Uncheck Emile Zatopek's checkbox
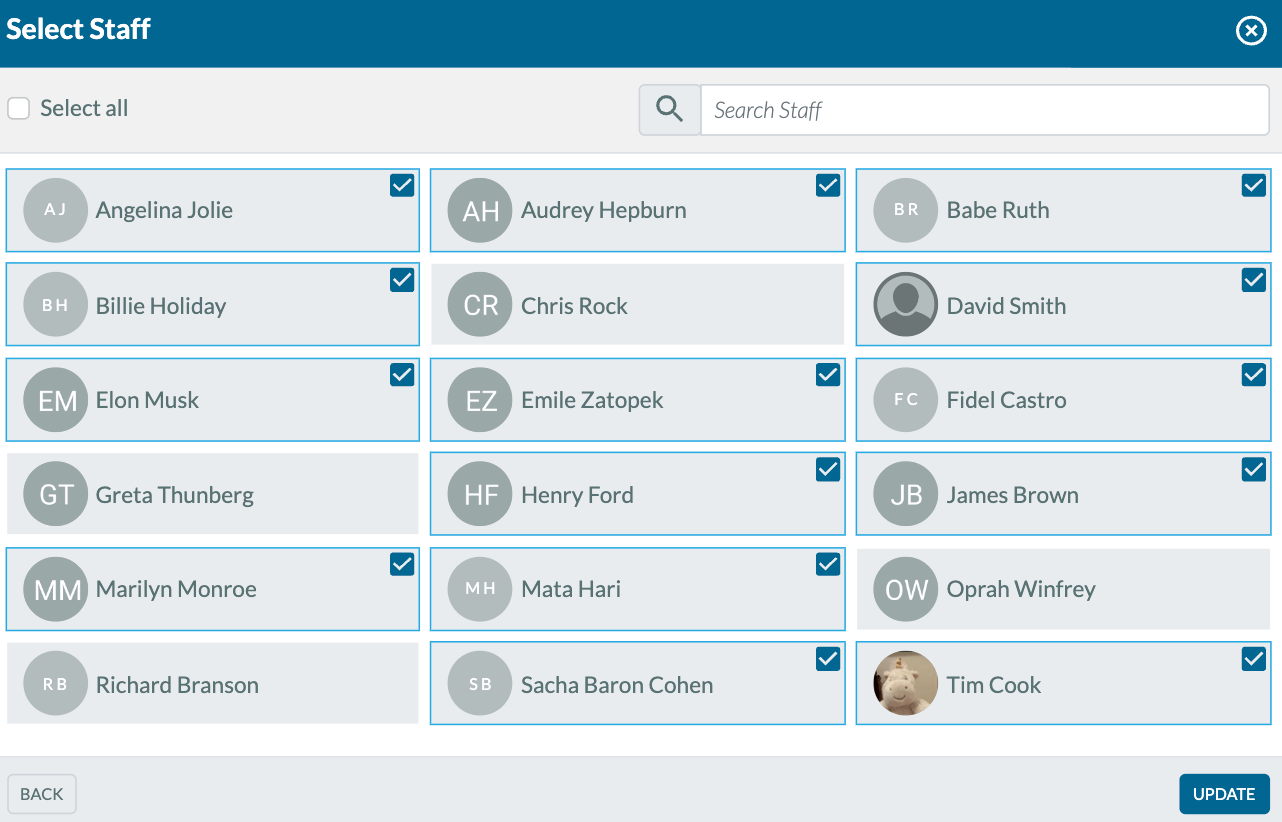The width and height of the screenshot is (1282, 822). (828, 375)
